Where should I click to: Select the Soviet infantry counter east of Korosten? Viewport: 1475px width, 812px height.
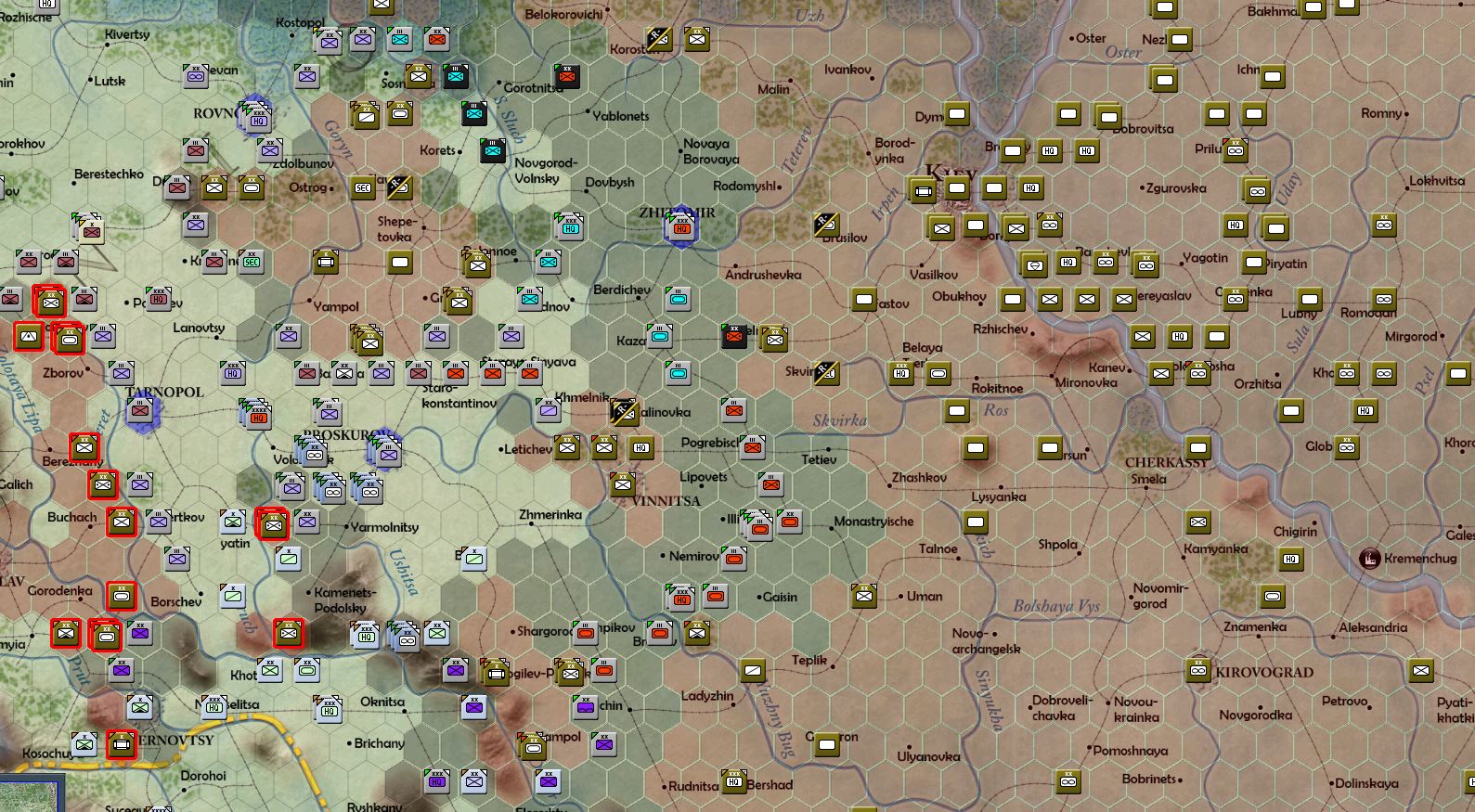point(697,39)
